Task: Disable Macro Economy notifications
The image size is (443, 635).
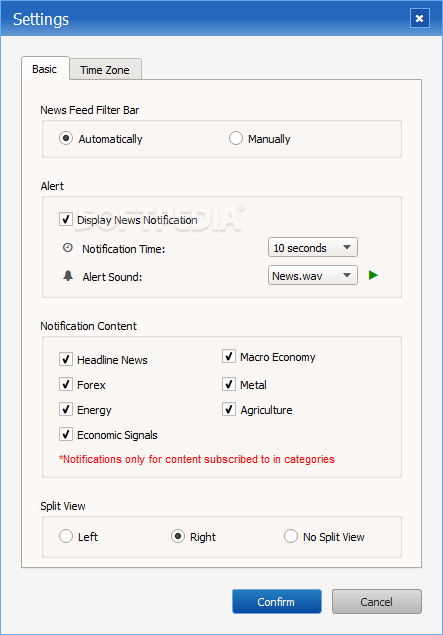Action: point(229,356)
